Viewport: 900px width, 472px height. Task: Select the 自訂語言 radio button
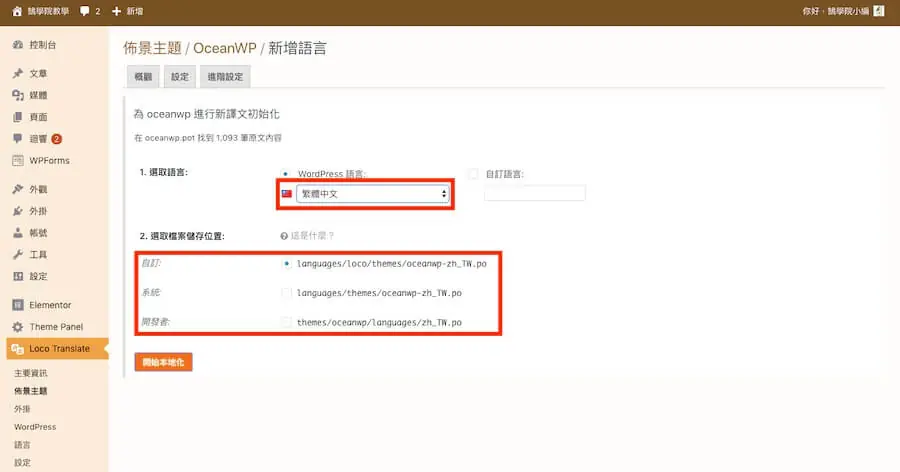click(473, 174)
